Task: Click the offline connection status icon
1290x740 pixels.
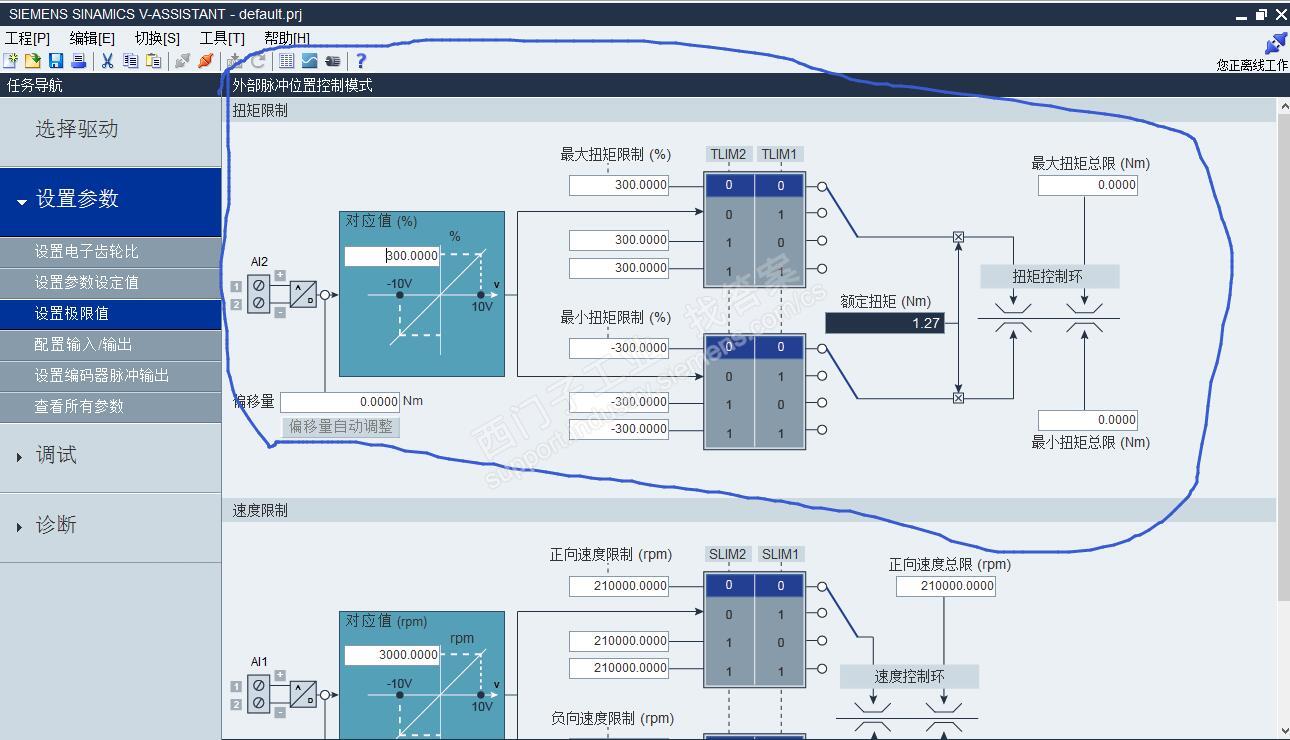Action: click(1276, 44)
